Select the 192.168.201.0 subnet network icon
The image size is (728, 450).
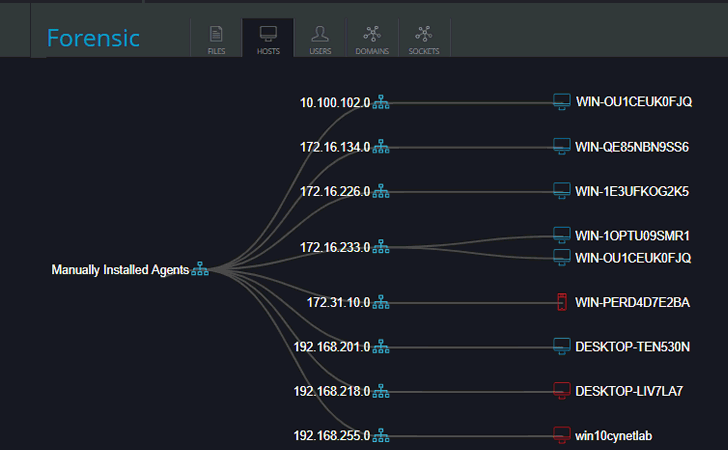click(x=381, y=346)
